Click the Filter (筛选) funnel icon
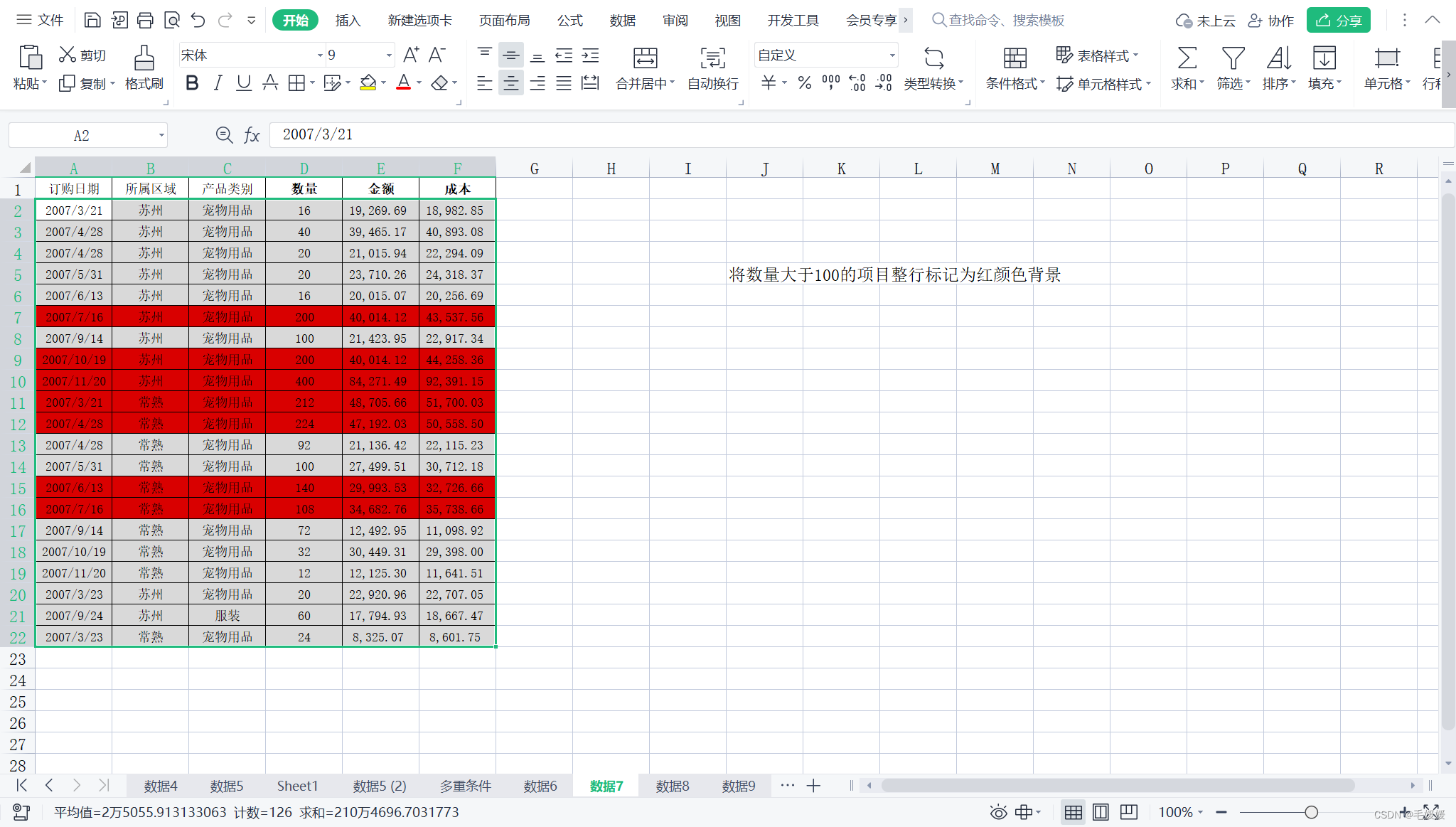Viewport: 1456px width, 827px height. (1233, 58)
